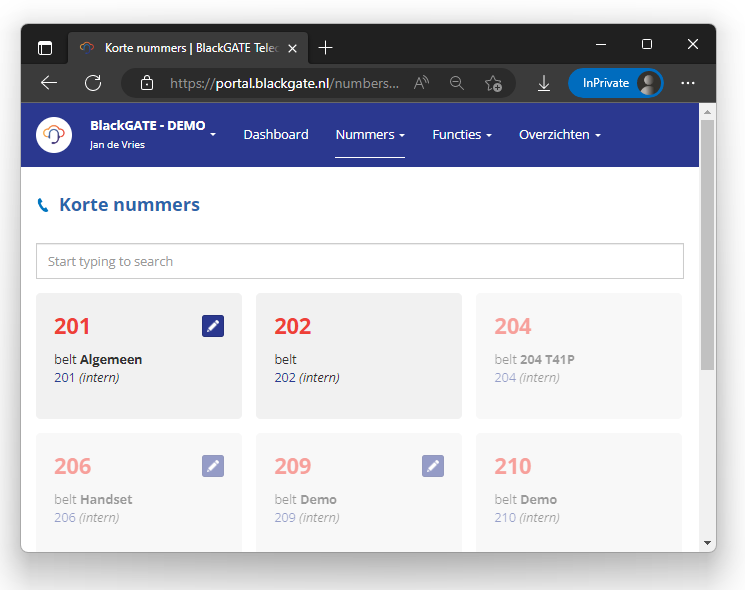Minimize the browser window
This screenshot has height=590, width=745.
[601, 44]
